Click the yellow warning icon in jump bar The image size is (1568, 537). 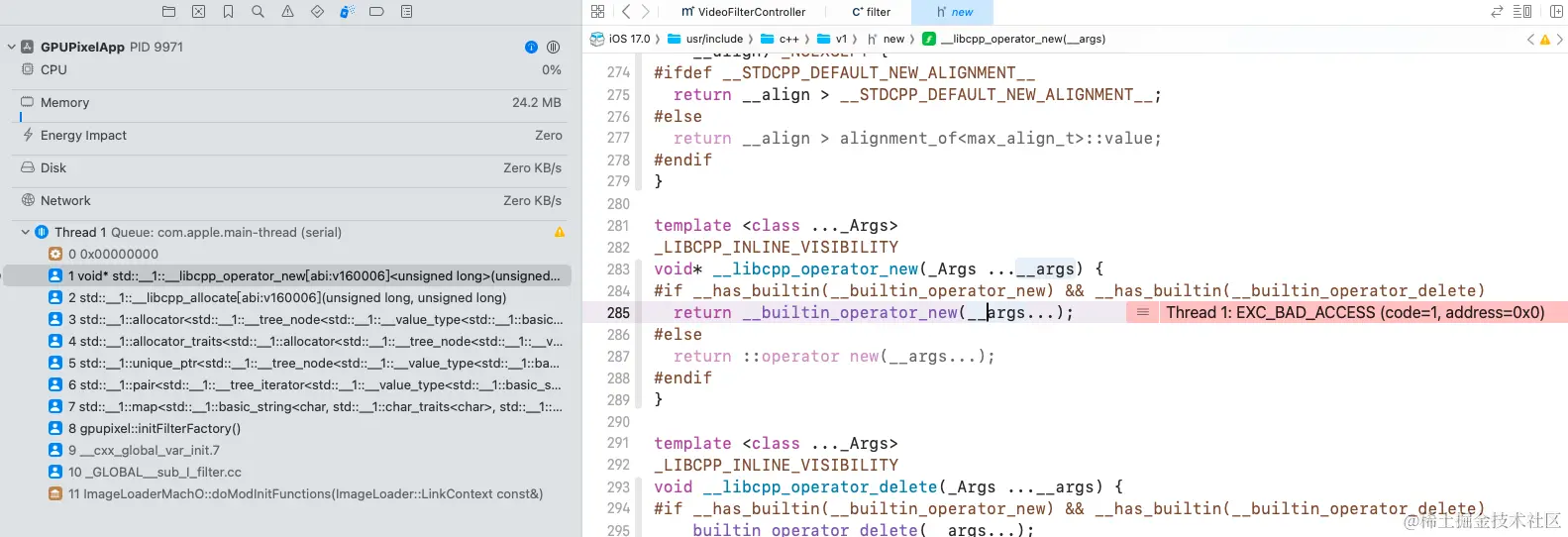coord(1544,40)
